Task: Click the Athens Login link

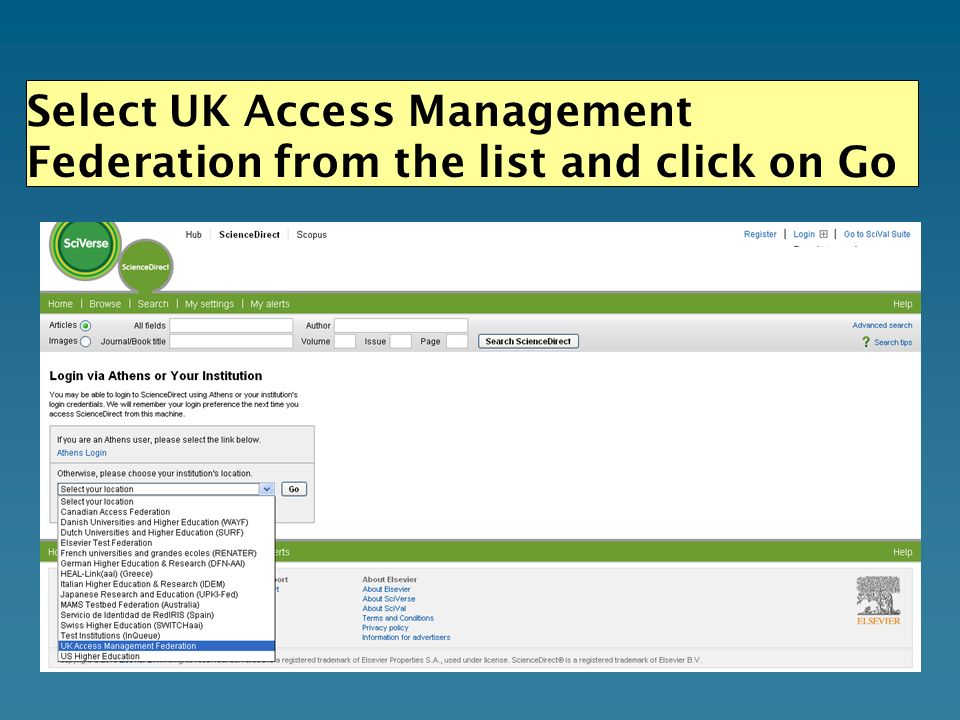Action: click(81, 453)
